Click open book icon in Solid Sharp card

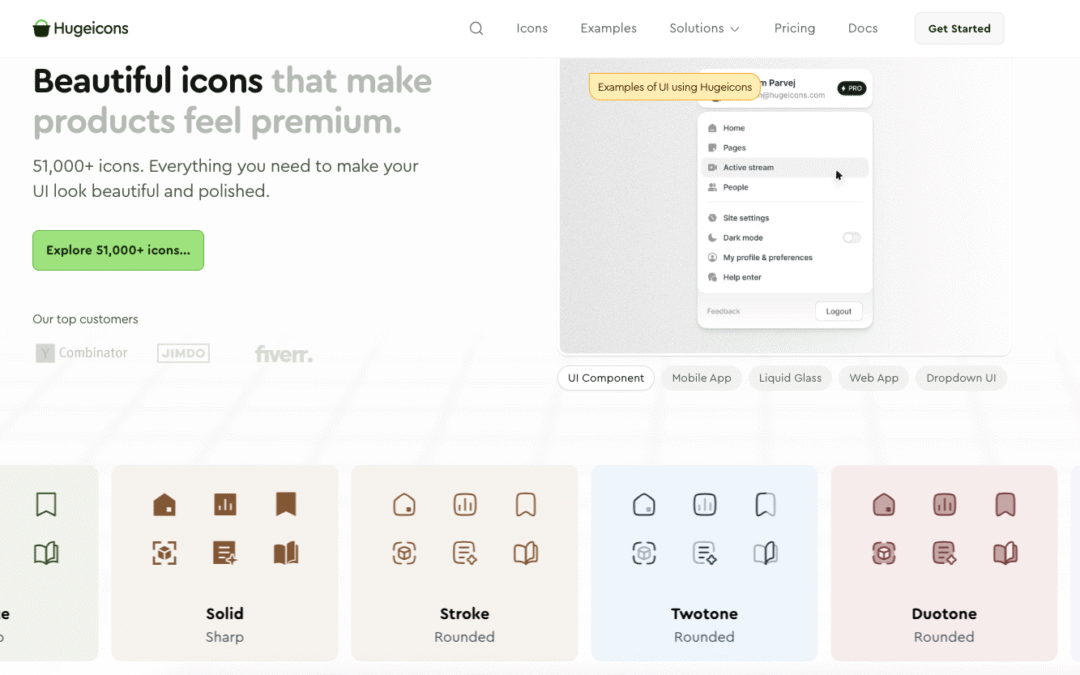pos(286,552)
